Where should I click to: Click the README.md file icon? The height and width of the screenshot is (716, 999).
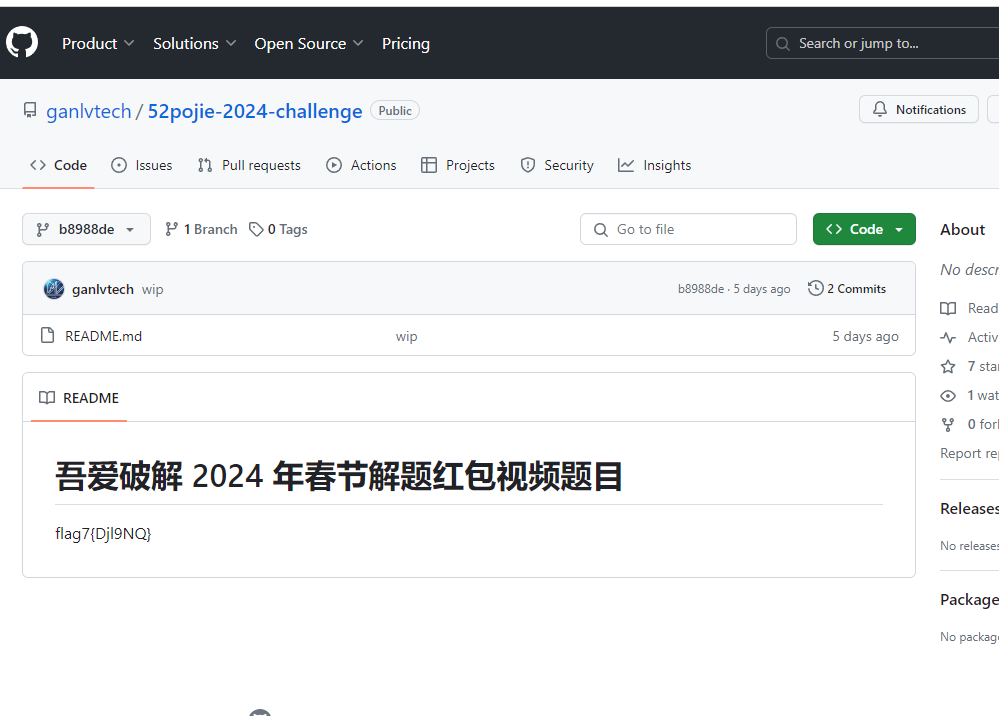[47, 335]
